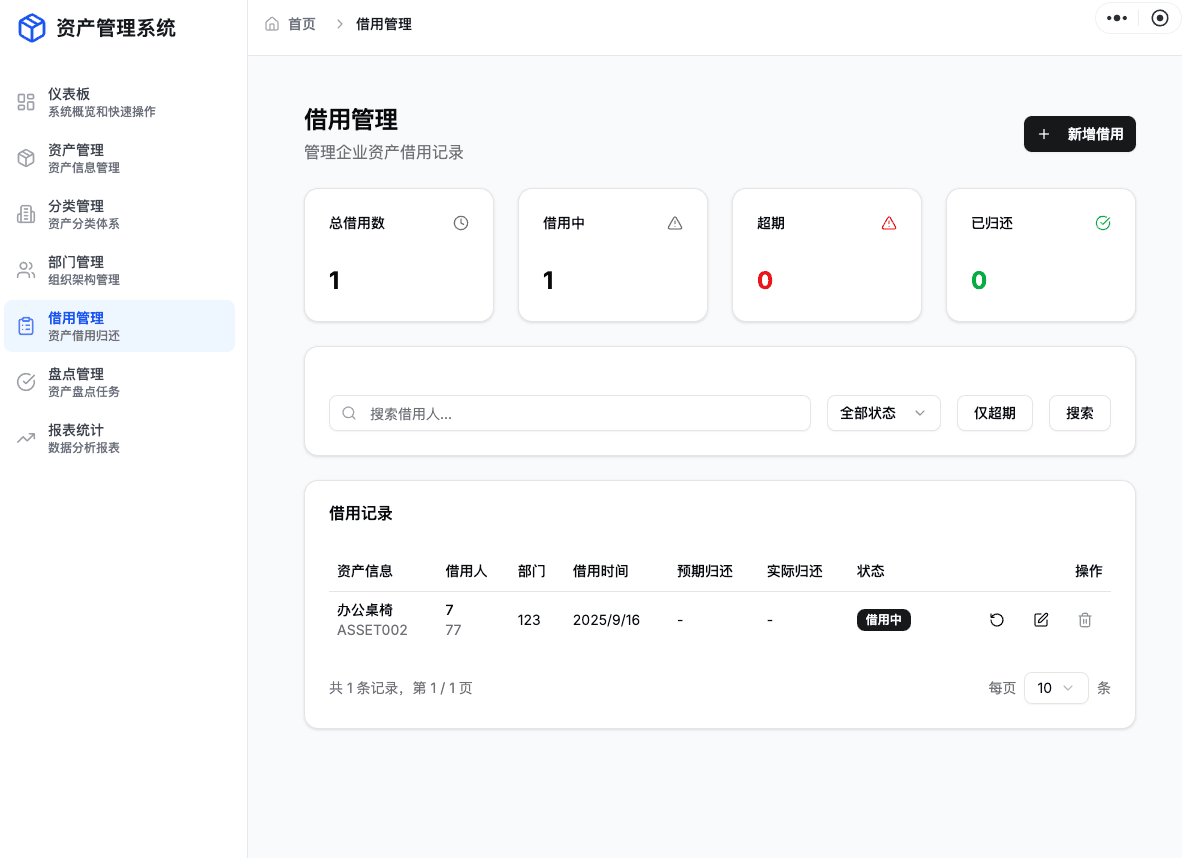The image size is (1182, 858).
Task: Click the blue cube app logo
Action: (32, 28)
